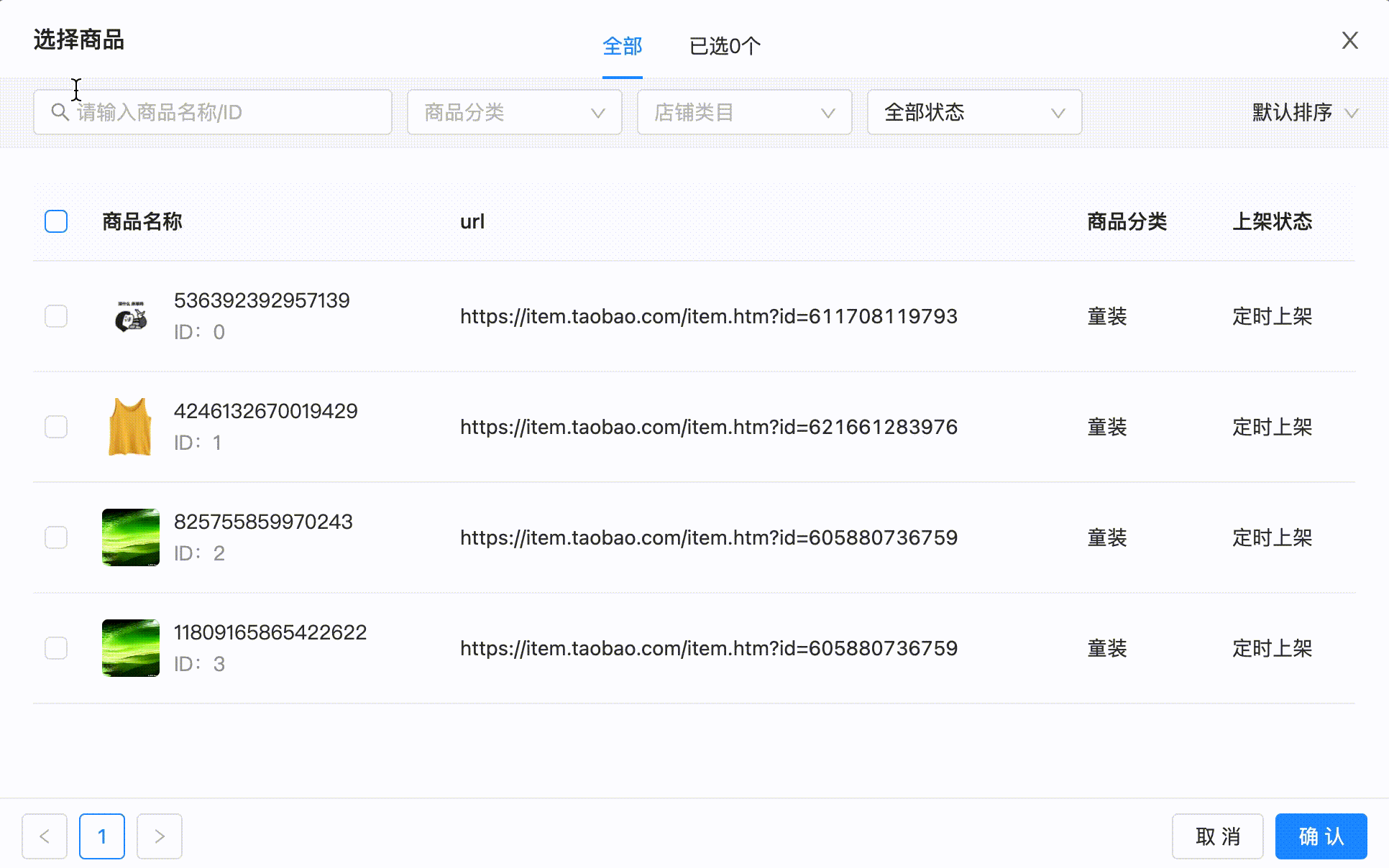The image size is (1389, 868).
Task: Click the 请输入商品名称/ID search field
Action: 213,112
